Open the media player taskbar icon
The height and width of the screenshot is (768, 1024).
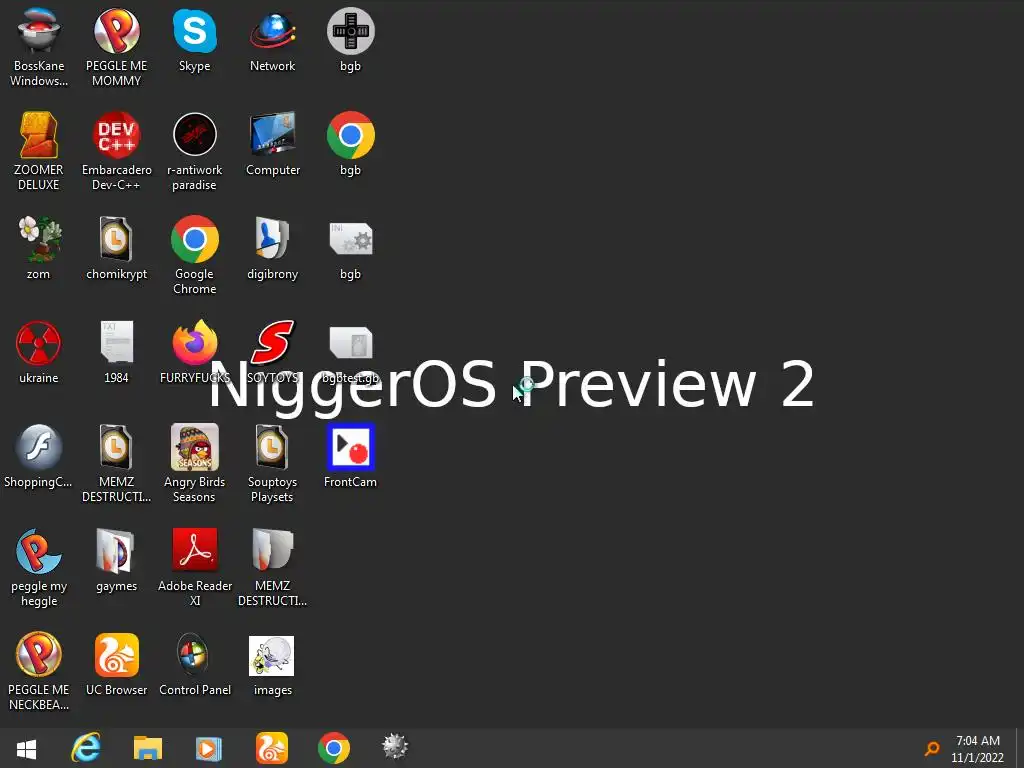coord(209,748)
